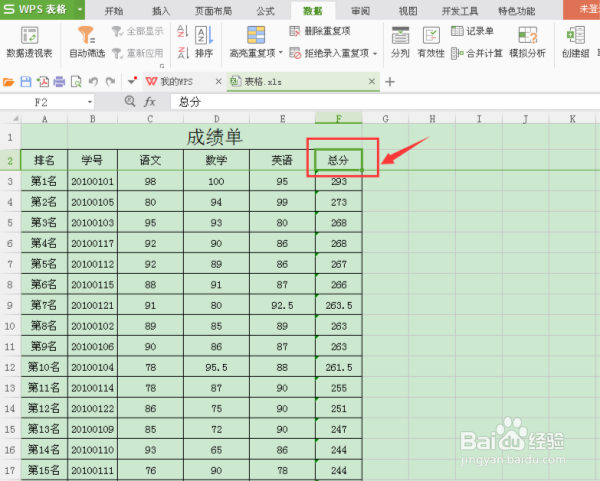This screenshot has height=481, width=600.
Task: Open the sort group dialog launcher
Action: pos(162,66)
